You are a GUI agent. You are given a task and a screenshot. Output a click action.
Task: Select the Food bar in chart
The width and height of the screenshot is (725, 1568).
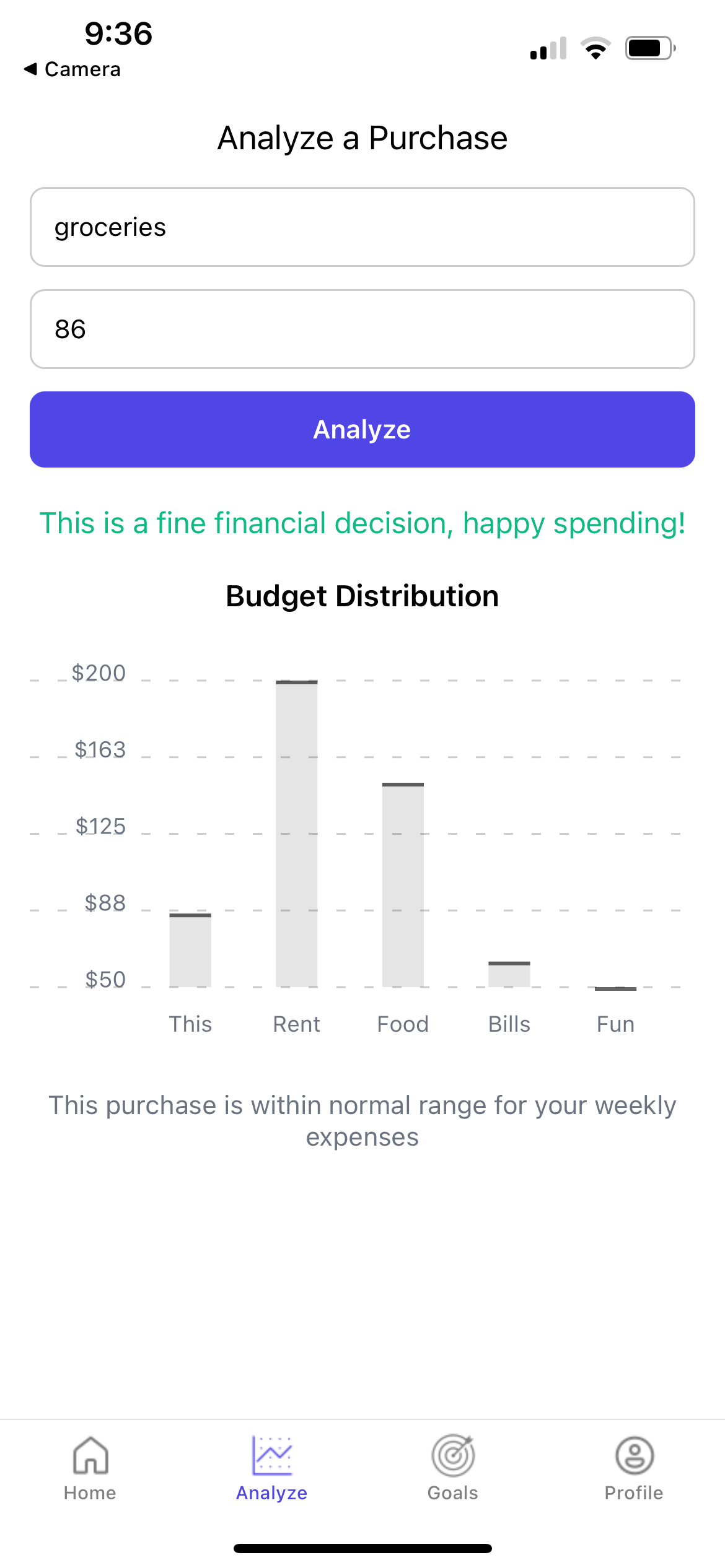click(403, 885)
